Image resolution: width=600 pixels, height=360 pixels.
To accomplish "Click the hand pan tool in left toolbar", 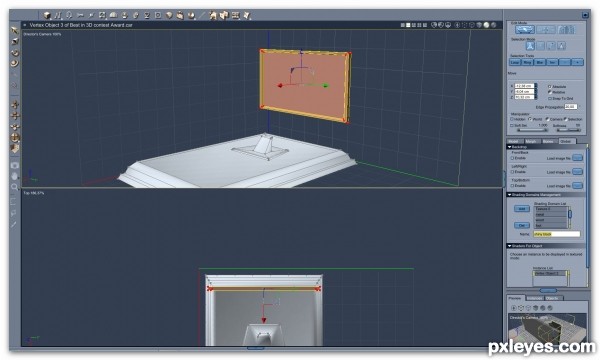I will coord(15,176).
